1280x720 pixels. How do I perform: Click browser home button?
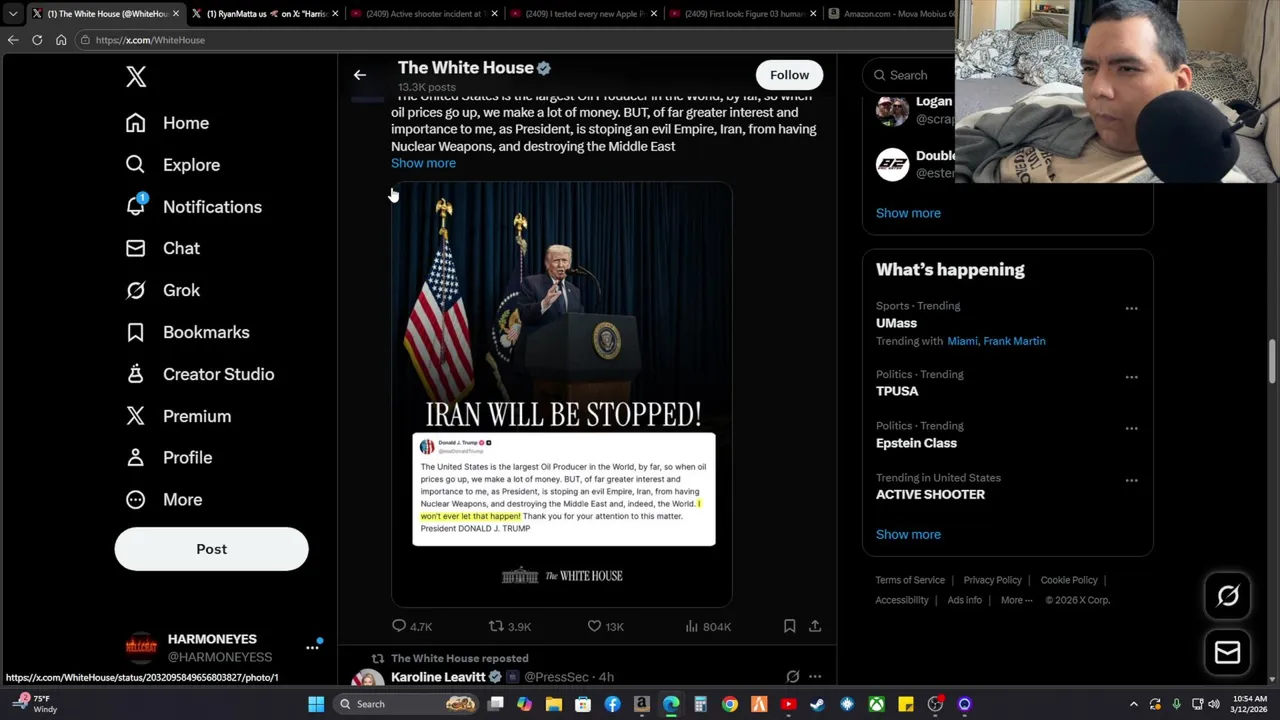[61, 40]
